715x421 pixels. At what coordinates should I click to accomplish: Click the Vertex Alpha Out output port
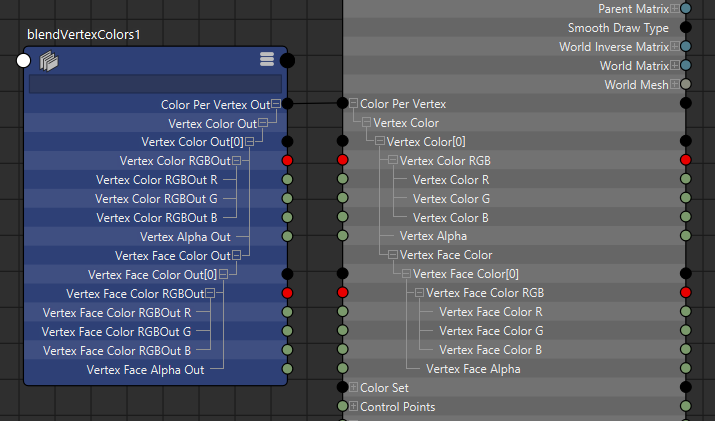coord(287,237)
